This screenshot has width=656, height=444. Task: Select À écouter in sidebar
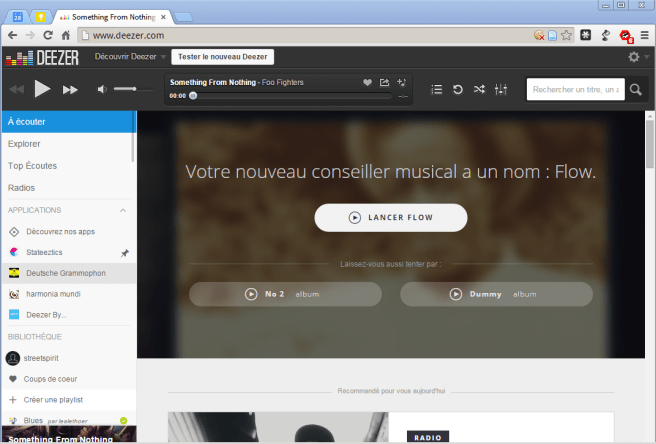(x=69, y=122)
